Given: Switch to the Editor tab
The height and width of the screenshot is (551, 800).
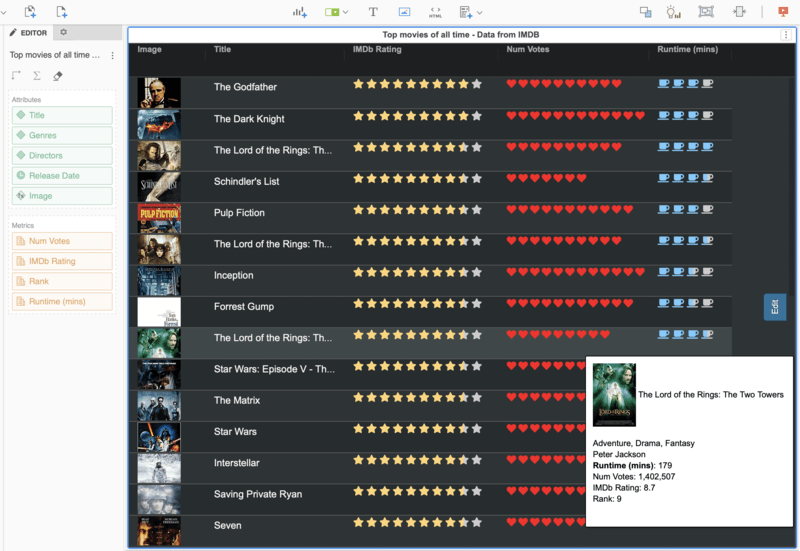Looking at the screenshot, I should pos(28,33).
